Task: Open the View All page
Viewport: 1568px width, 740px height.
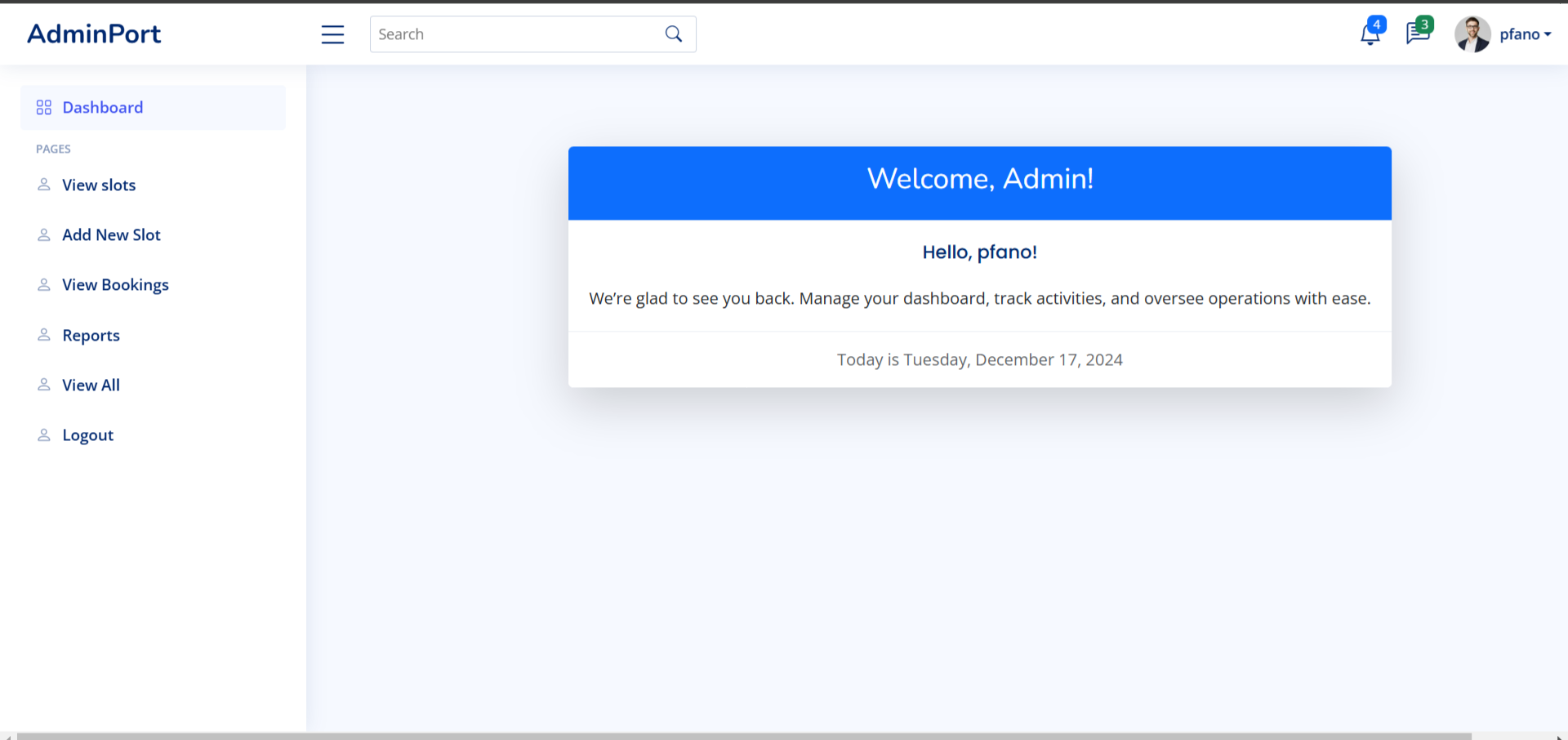Action: click(91, 386)
